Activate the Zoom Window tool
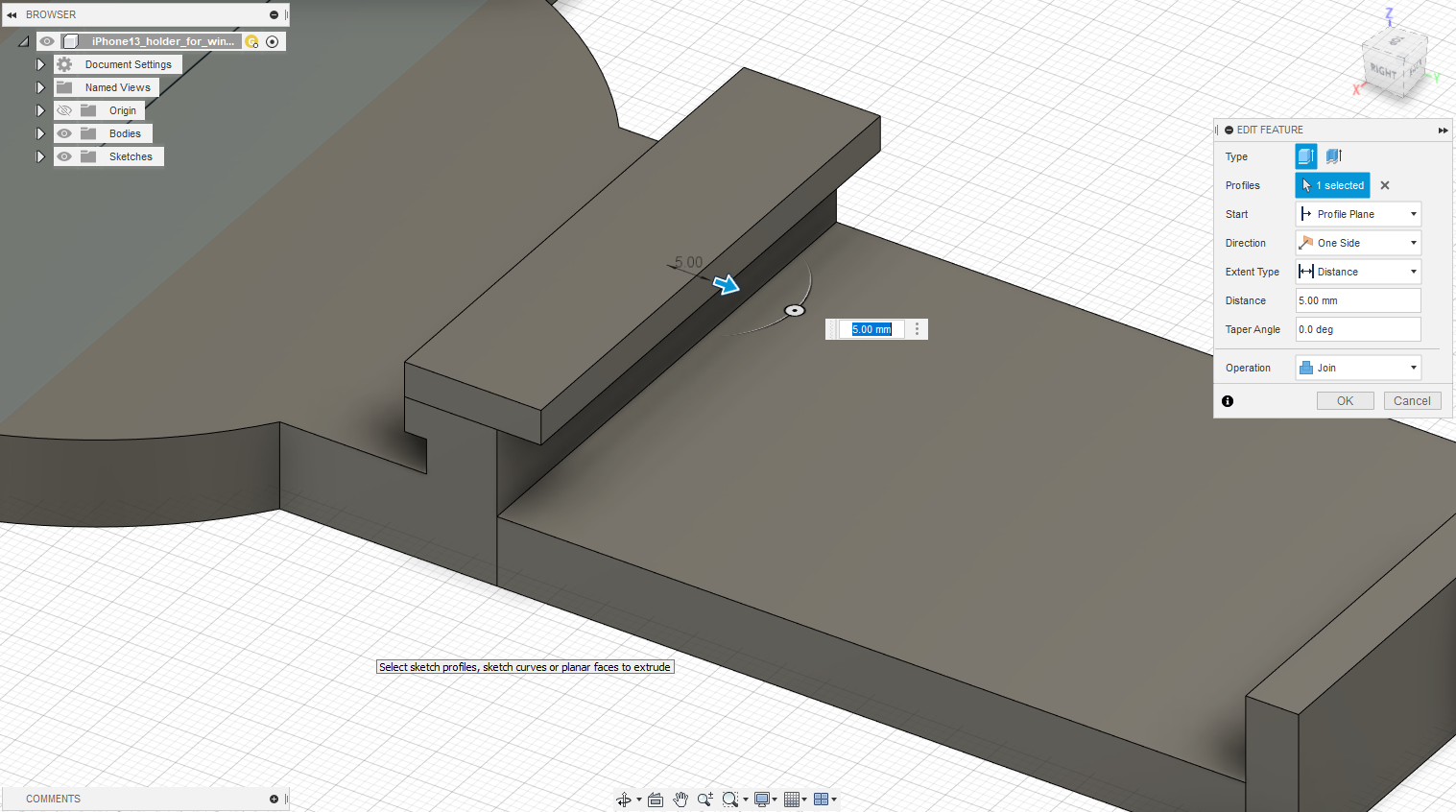This screenshot has height=812, width=1456. click(x=730, y=800)
